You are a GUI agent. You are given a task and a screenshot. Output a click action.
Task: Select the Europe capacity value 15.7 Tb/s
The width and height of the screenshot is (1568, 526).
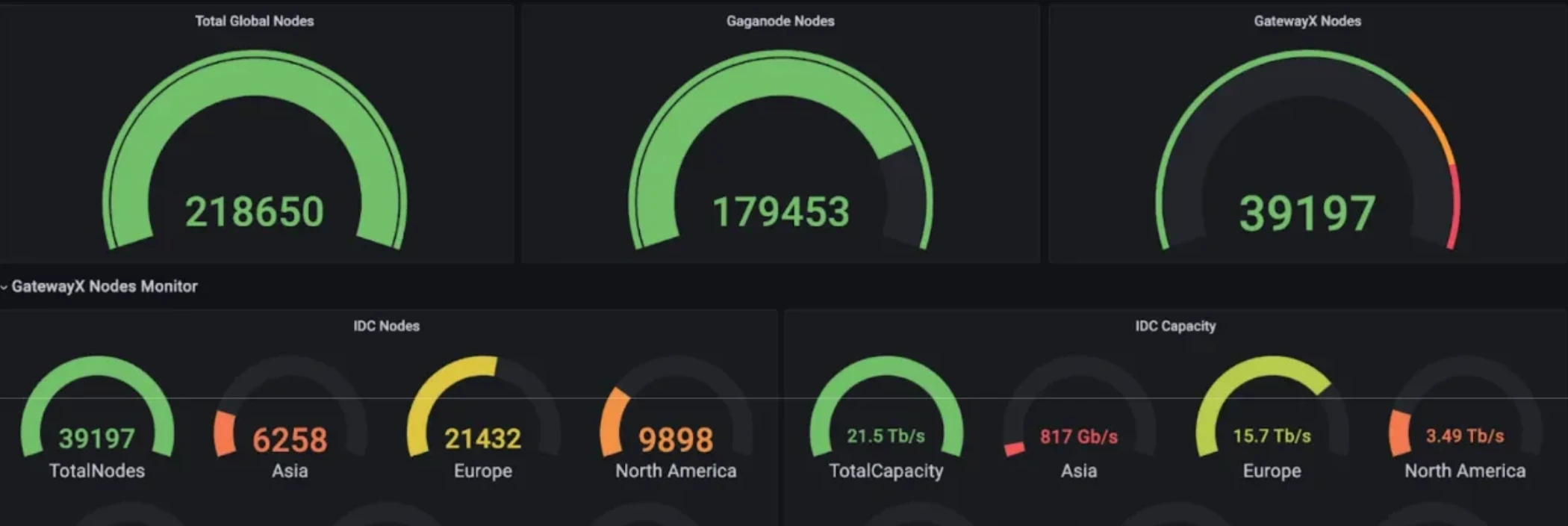1272,436
